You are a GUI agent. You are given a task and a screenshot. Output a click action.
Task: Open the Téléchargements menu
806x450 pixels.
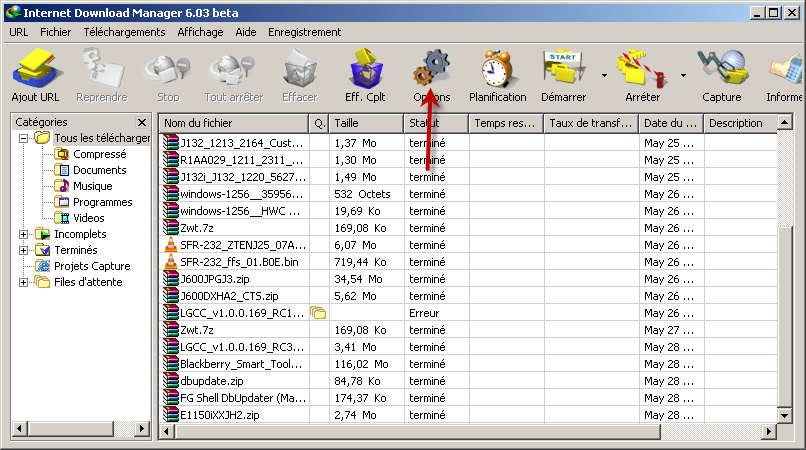tap(124, 32)
